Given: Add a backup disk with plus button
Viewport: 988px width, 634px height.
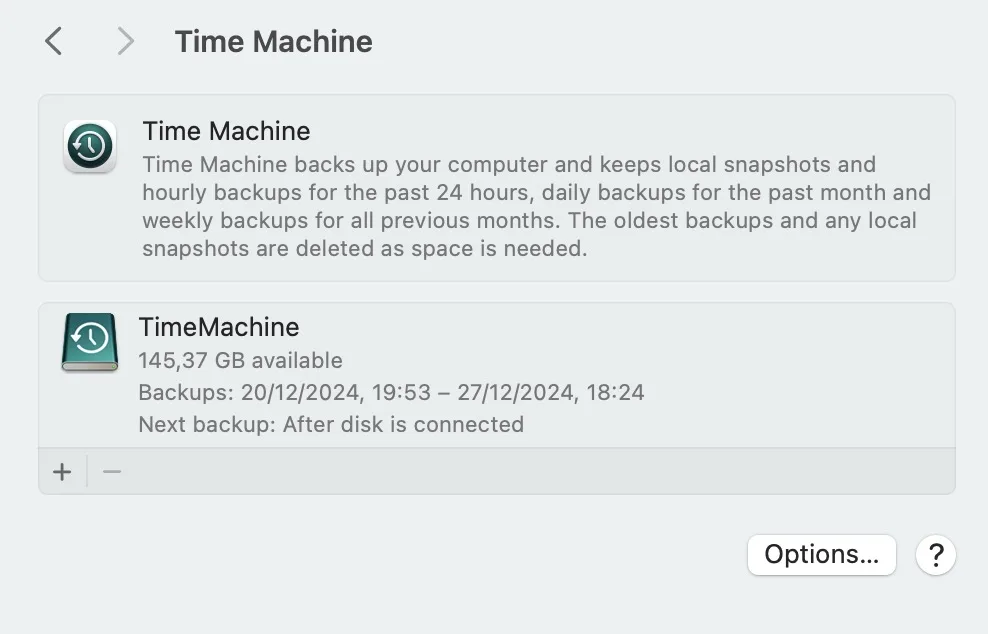Looking at the screenshot, I should pyautogui.click(x=62, y=471).
